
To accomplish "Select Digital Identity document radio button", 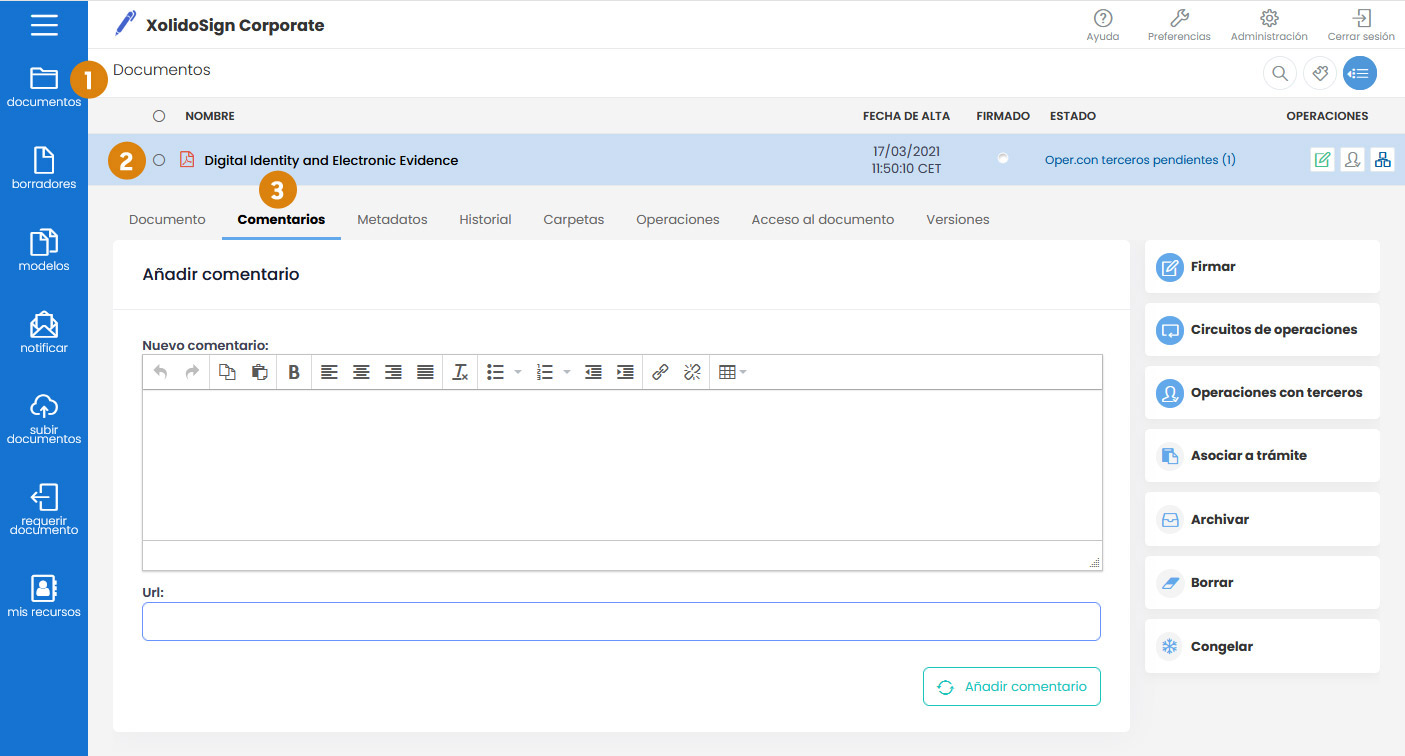I will tap(159, 160).
